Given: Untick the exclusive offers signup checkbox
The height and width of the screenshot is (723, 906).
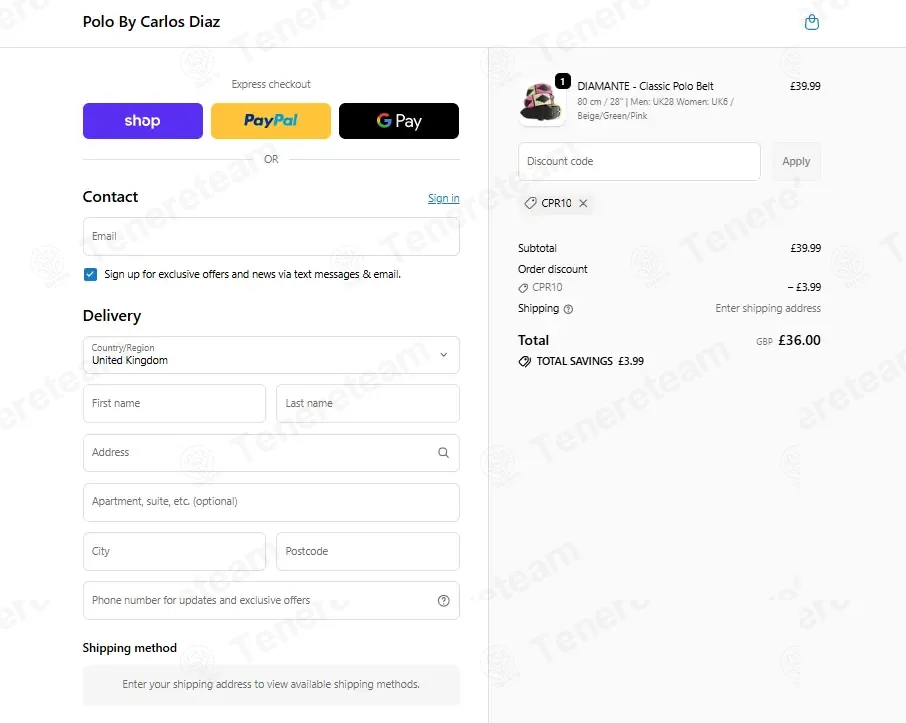Looking at the screenshot, I should (x=90, y=275).
